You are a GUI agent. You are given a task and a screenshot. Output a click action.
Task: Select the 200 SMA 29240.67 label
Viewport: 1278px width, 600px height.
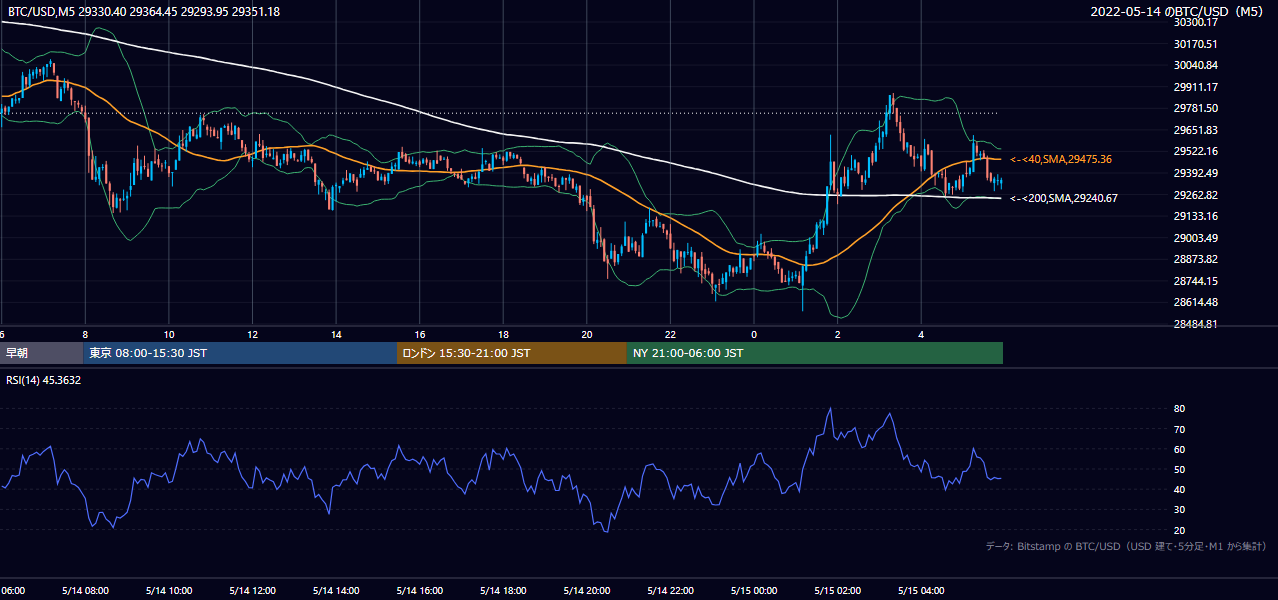pyautogui.click(x=1064, y=198)
